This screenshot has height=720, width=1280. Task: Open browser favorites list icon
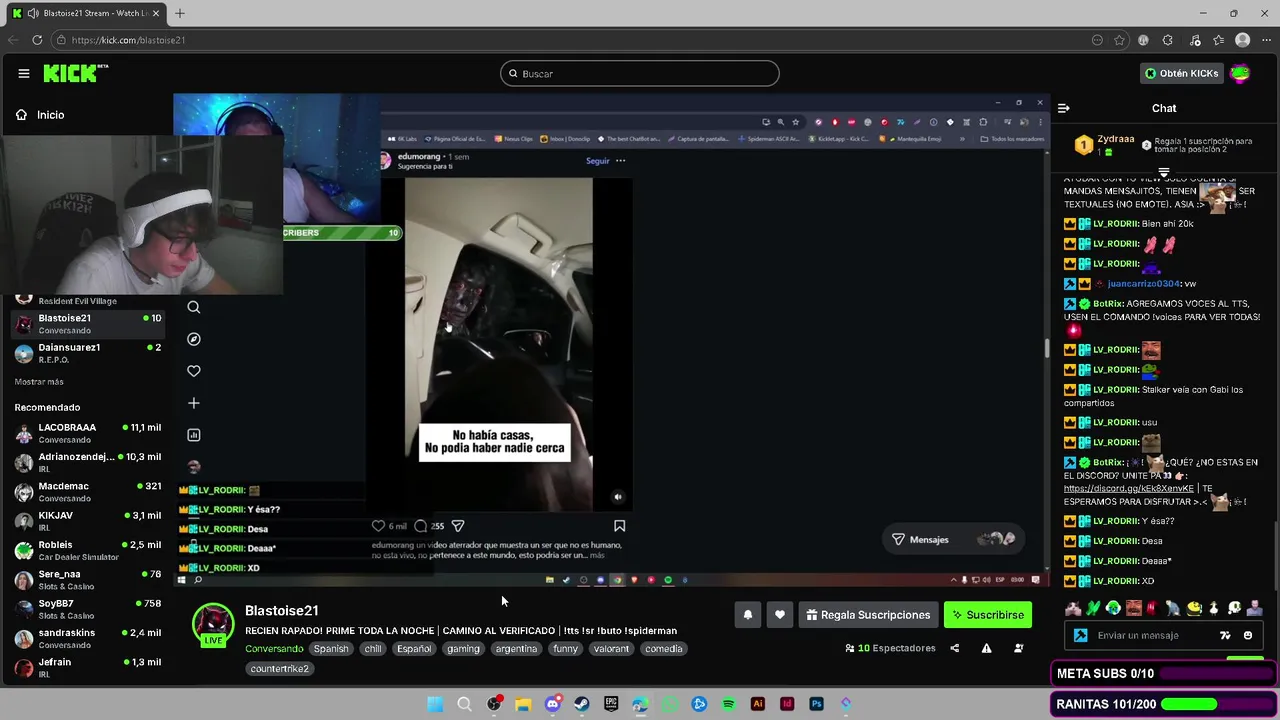click(x=1218, y=40)
